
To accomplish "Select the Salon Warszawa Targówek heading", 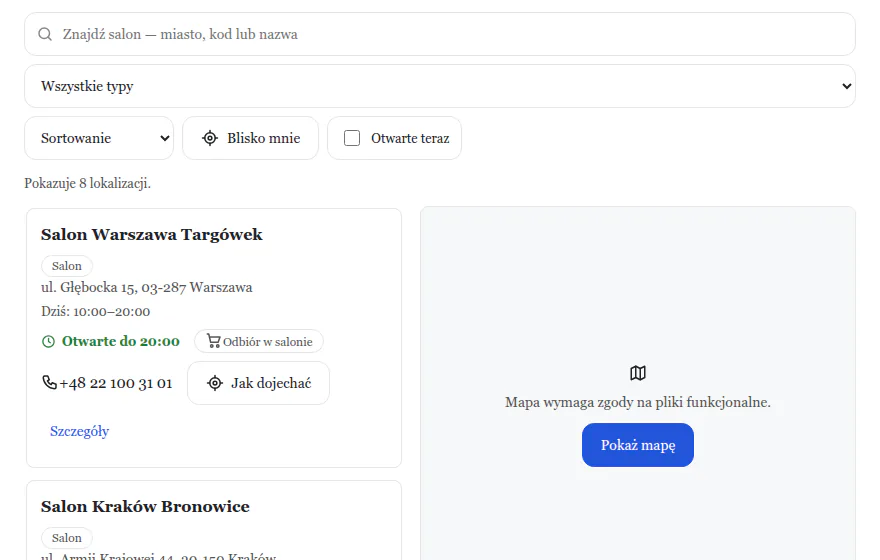I will pyautogui.click(x=152, y=235).
